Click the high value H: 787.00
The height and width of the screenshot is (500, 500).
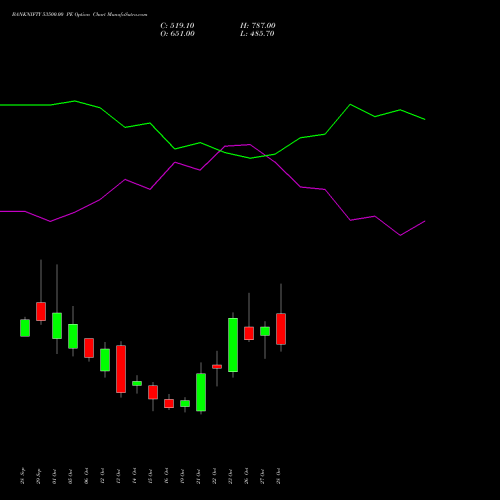tap(258, 26)
